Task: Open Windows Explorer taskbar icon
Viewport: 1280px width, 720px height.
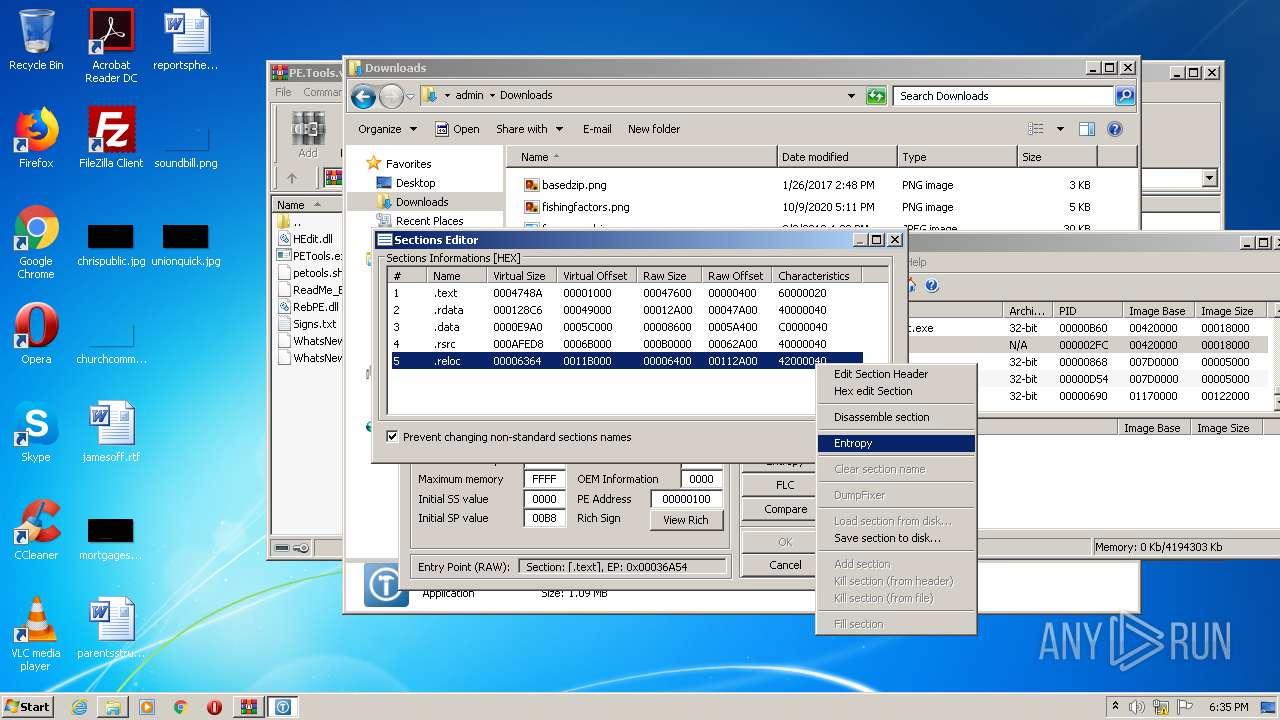Action: click(113, 707)
